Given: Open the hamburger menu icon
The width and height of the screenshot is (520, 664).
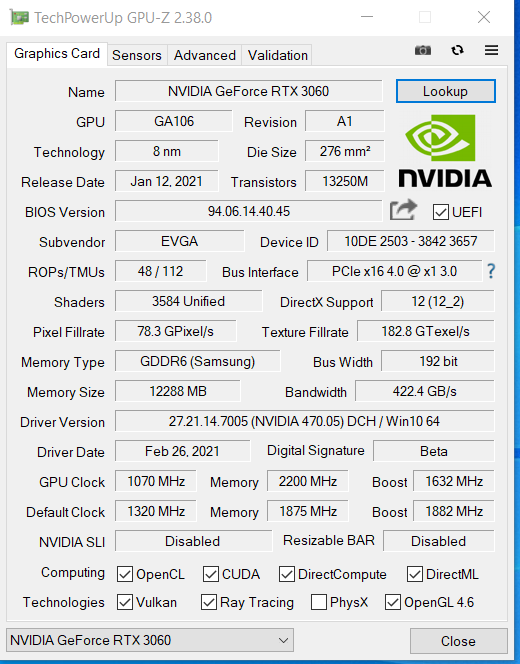Looking at the screenshot, I should (x=491, y=50).
